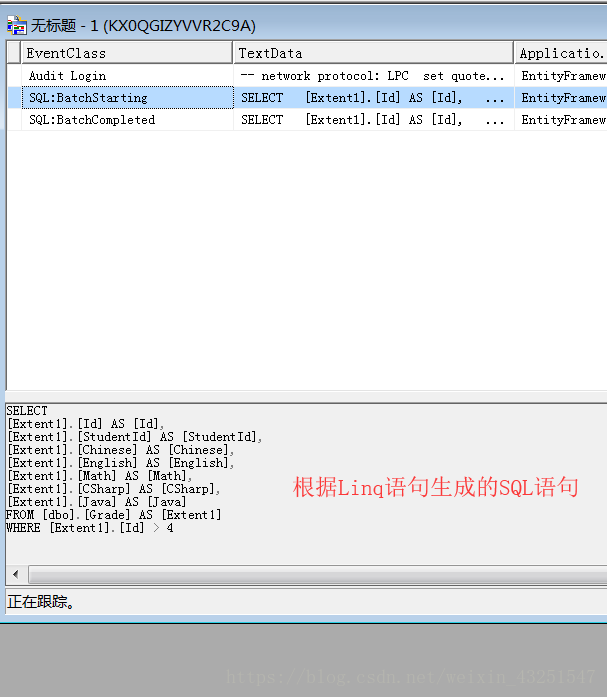Sort by the EventClass column header
Viewport: 607px width, 697px height.
coord(127,53)
